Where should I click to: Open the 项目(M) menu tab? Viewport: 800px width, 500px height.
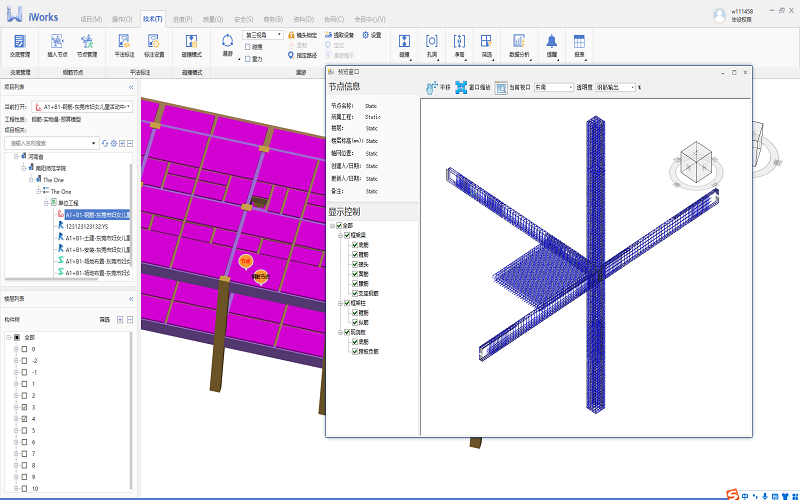[91, 19]
